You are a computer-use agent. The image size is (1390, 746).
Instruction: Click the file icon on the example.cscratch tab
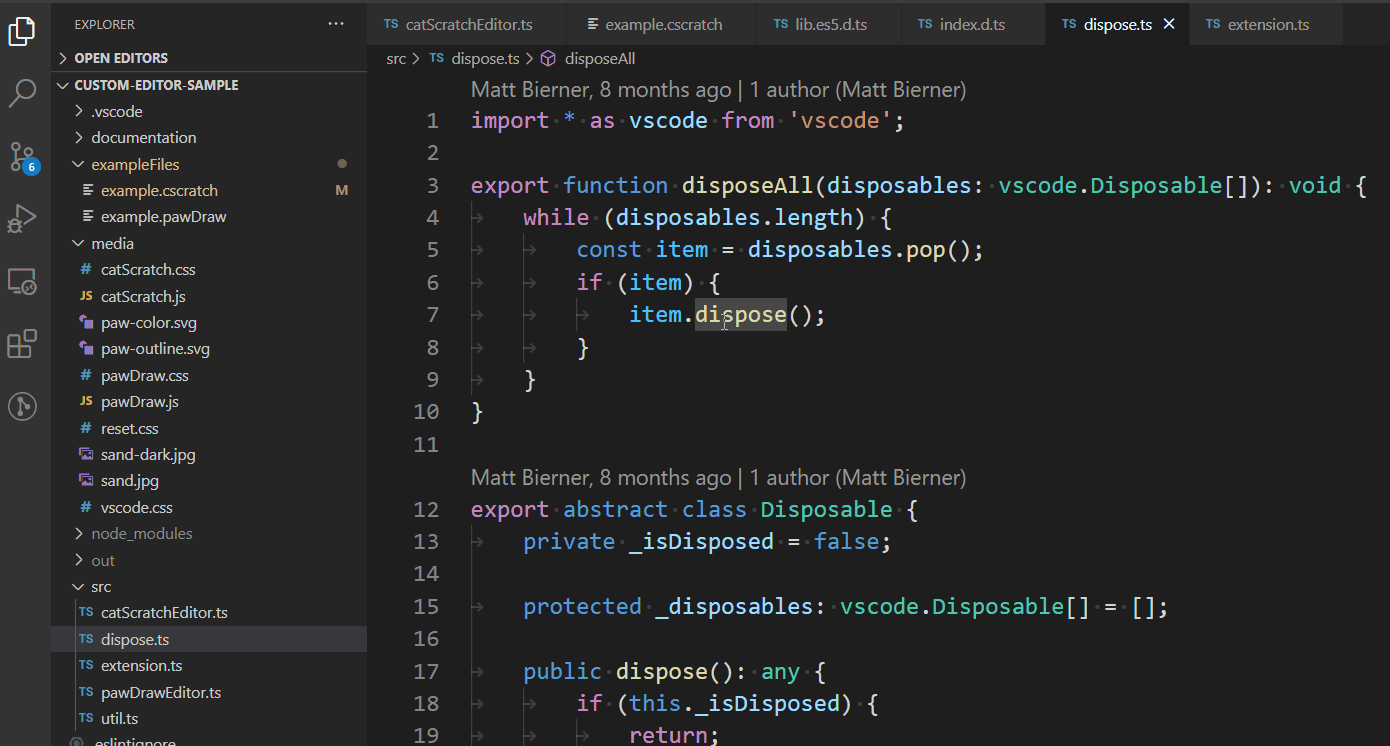(x=593, y=24)
